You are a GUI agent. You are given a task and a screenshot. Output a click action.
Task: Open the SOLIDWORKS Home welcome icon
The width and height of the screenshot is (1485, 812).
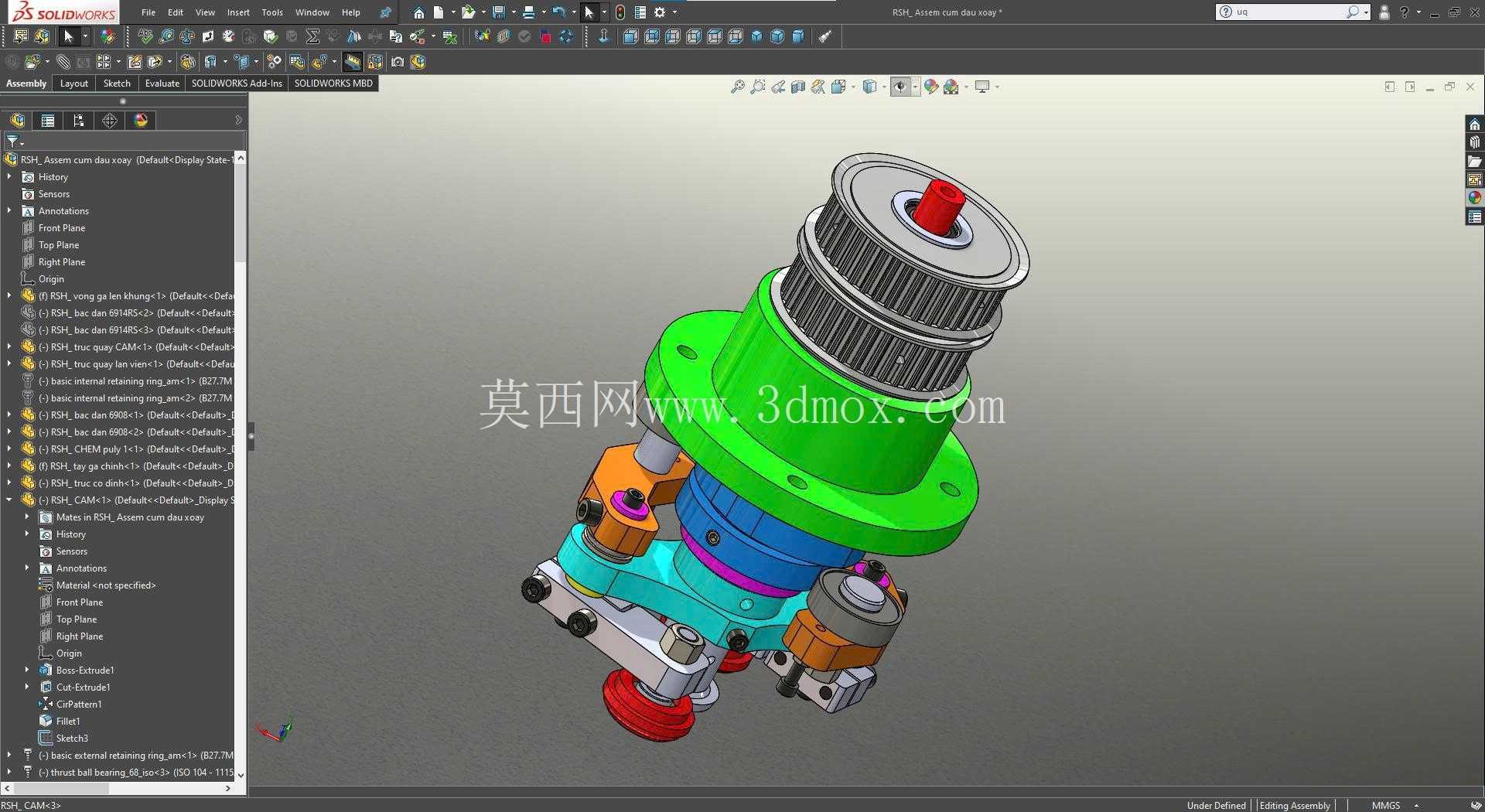418,12
